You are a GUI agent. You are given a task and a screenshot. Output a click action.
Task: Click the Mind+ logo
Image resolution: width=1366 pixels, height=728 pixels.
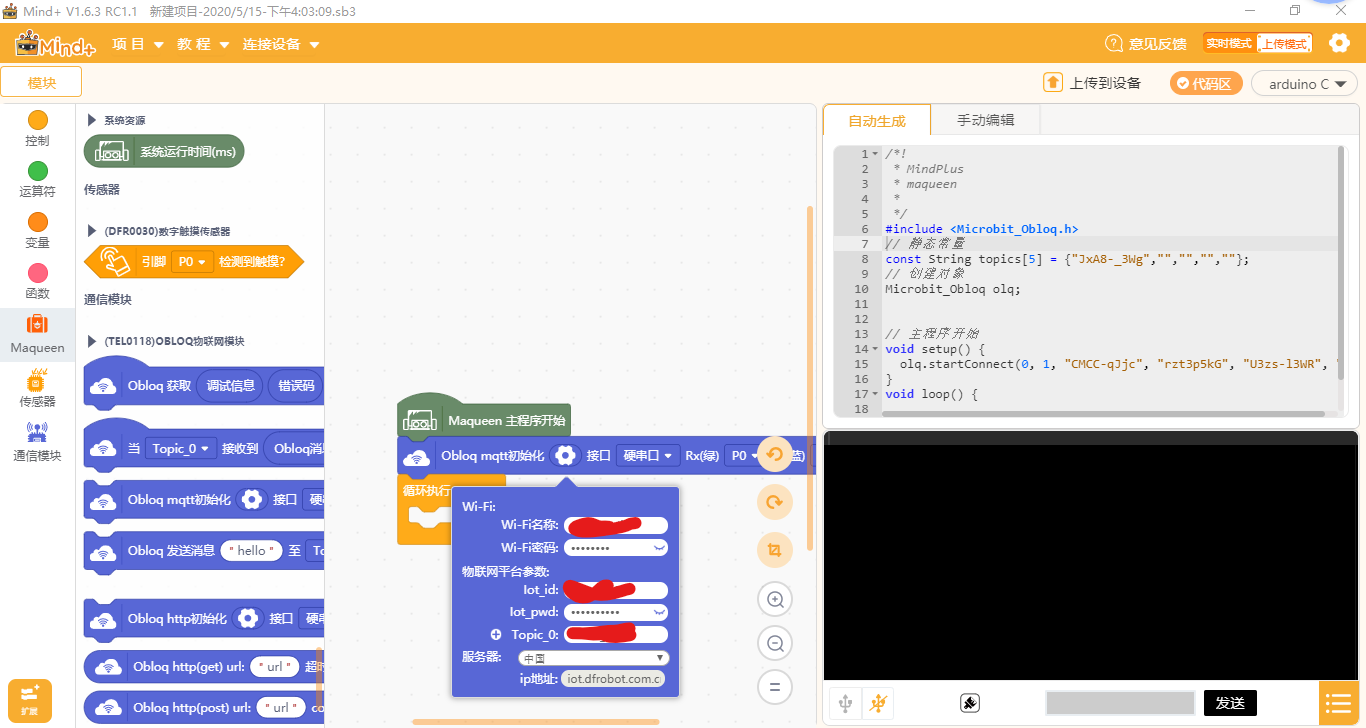click(x=55, y=44)
